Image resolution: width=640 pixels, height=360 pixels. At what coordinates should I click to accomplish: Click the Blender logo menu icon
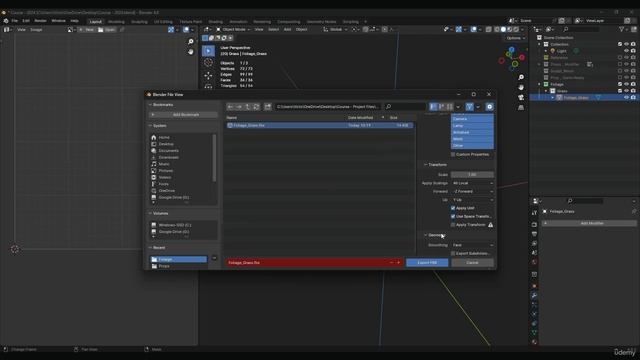click(6, 20)
